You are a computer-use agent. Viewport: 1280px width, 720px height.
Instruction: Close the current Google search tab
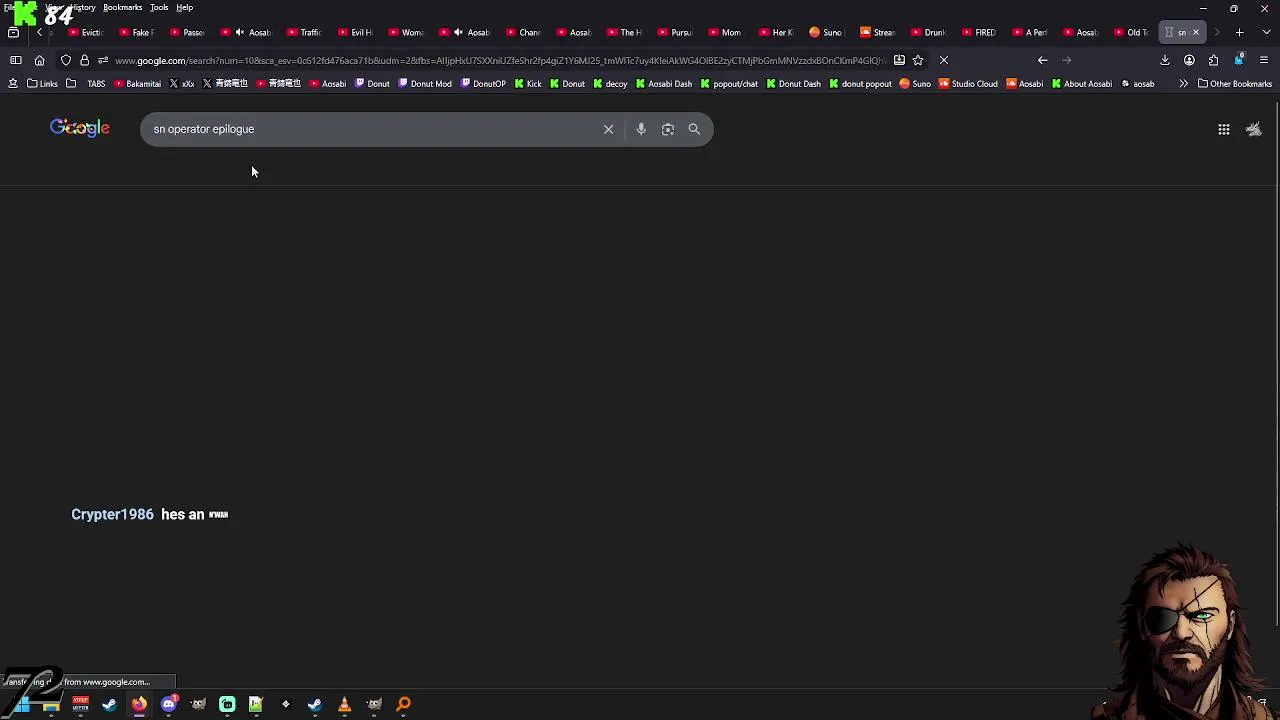tap(1195, 32)
